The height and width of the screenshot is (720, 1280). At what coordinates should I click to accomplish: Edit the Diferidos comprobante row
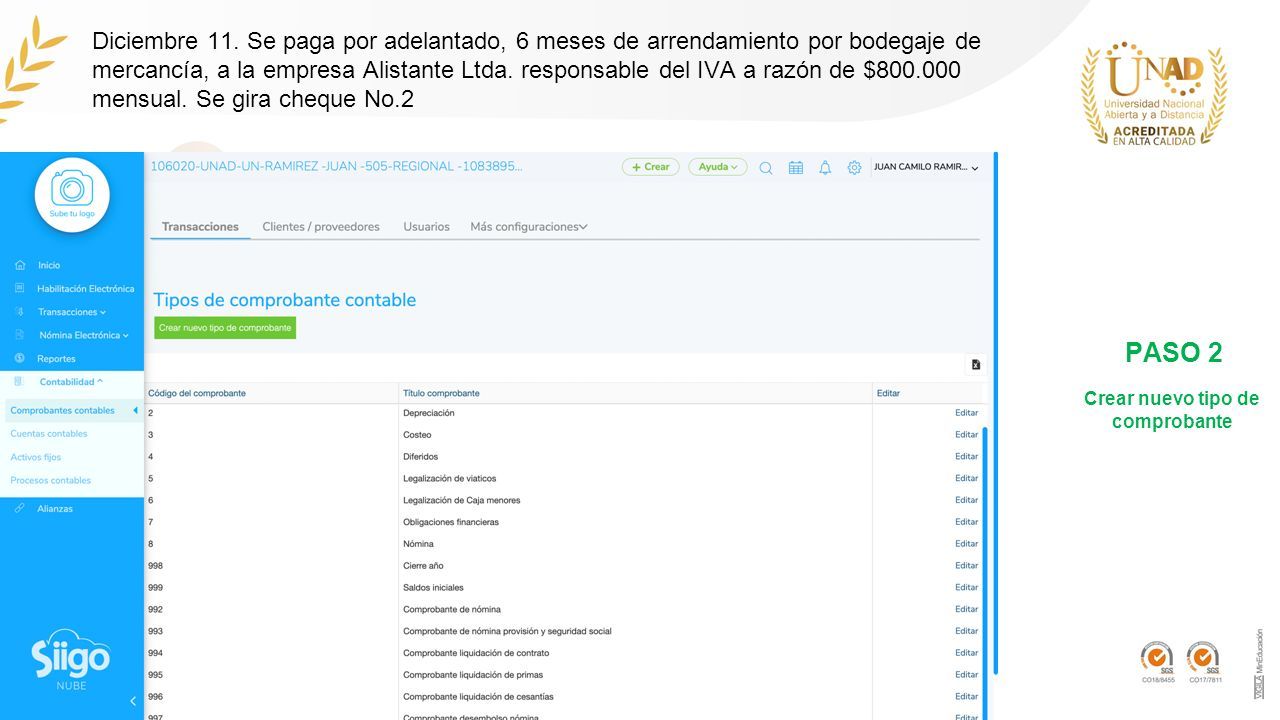click(x=966, y=457)
